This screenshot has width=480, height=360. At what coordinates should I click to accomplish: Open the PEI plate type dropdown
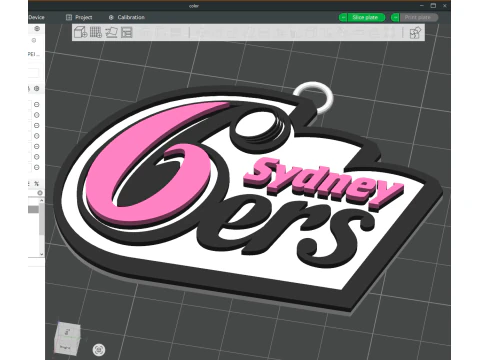coord(34,54)
